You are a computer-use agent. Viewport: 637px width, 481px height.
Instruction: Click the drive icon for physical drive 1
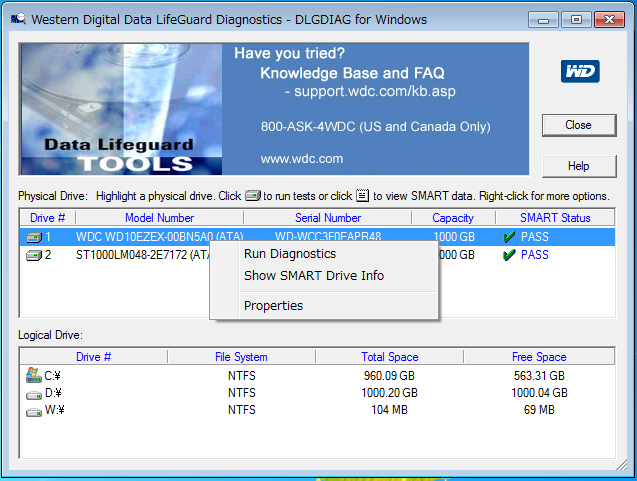coord(34,237)
